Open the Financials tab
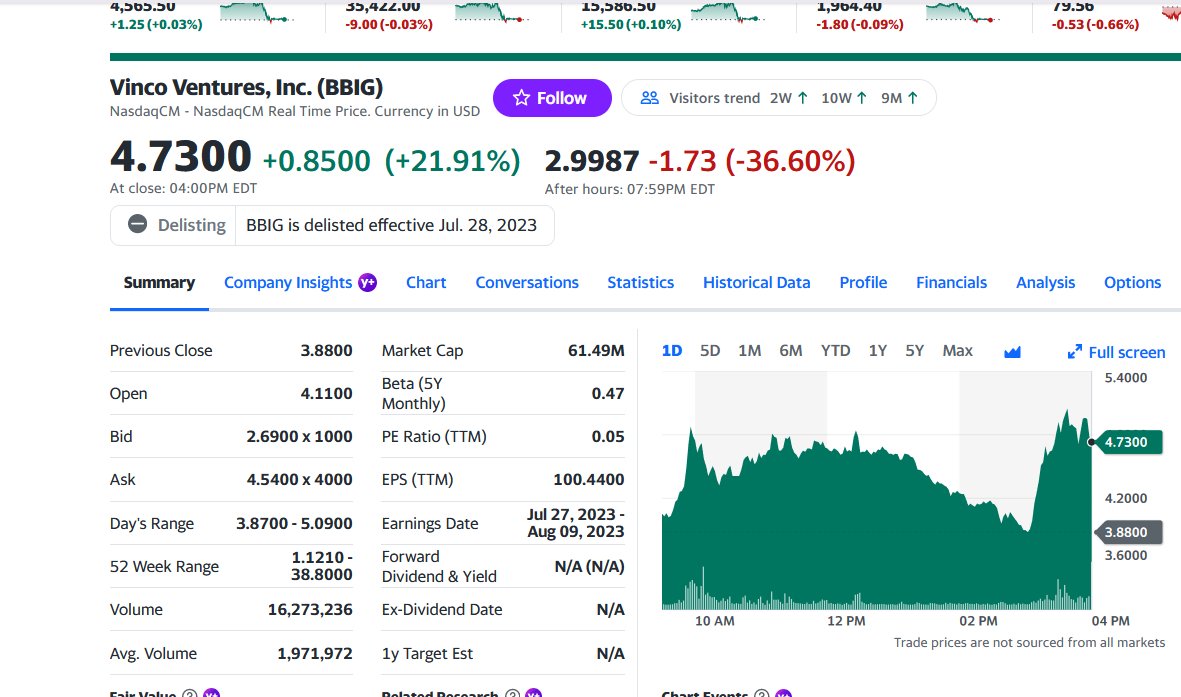The image size is (1181, 697). click(951, 283)
